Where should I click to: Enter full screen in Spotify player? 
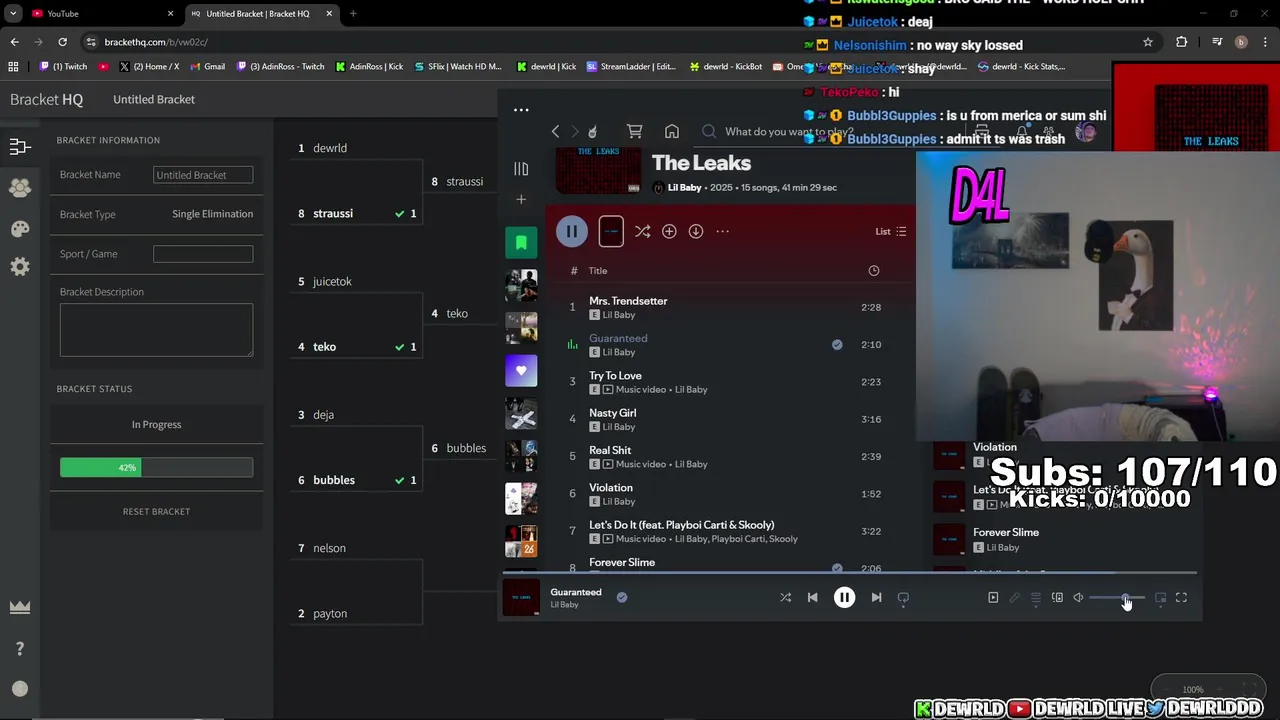tap(1181, 597)
